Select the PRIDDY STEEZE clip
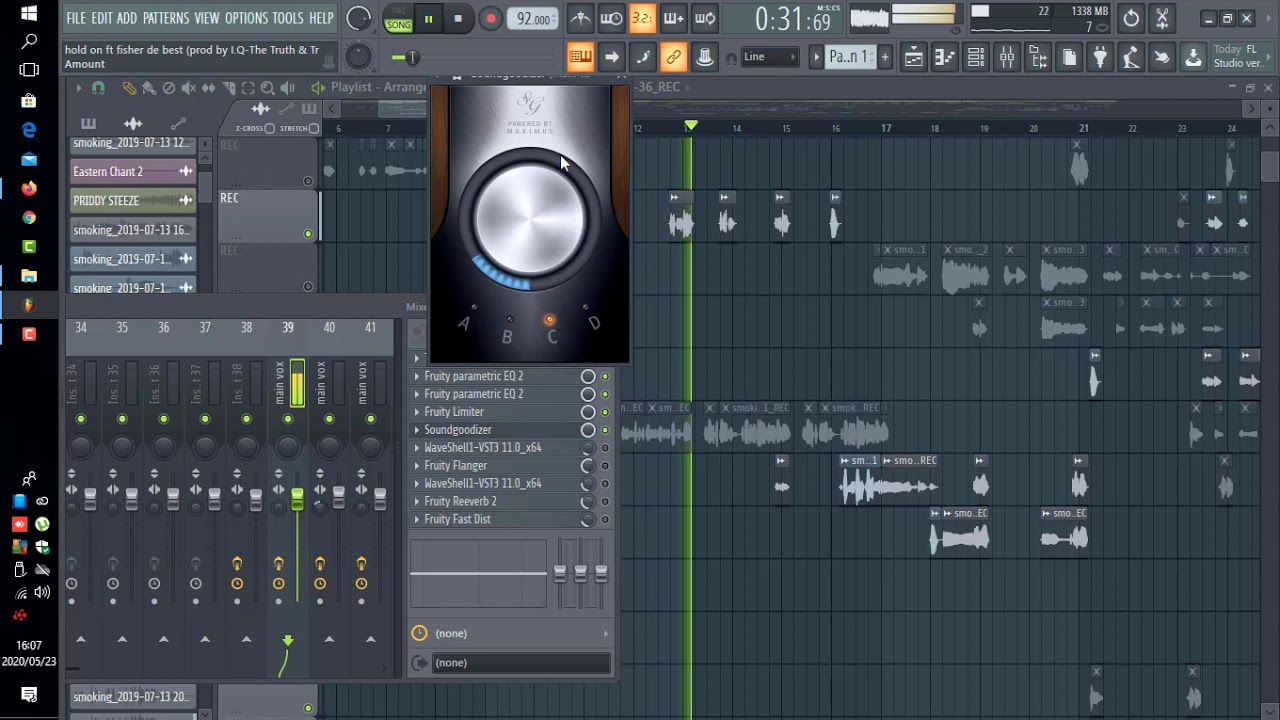 point(133,201)
